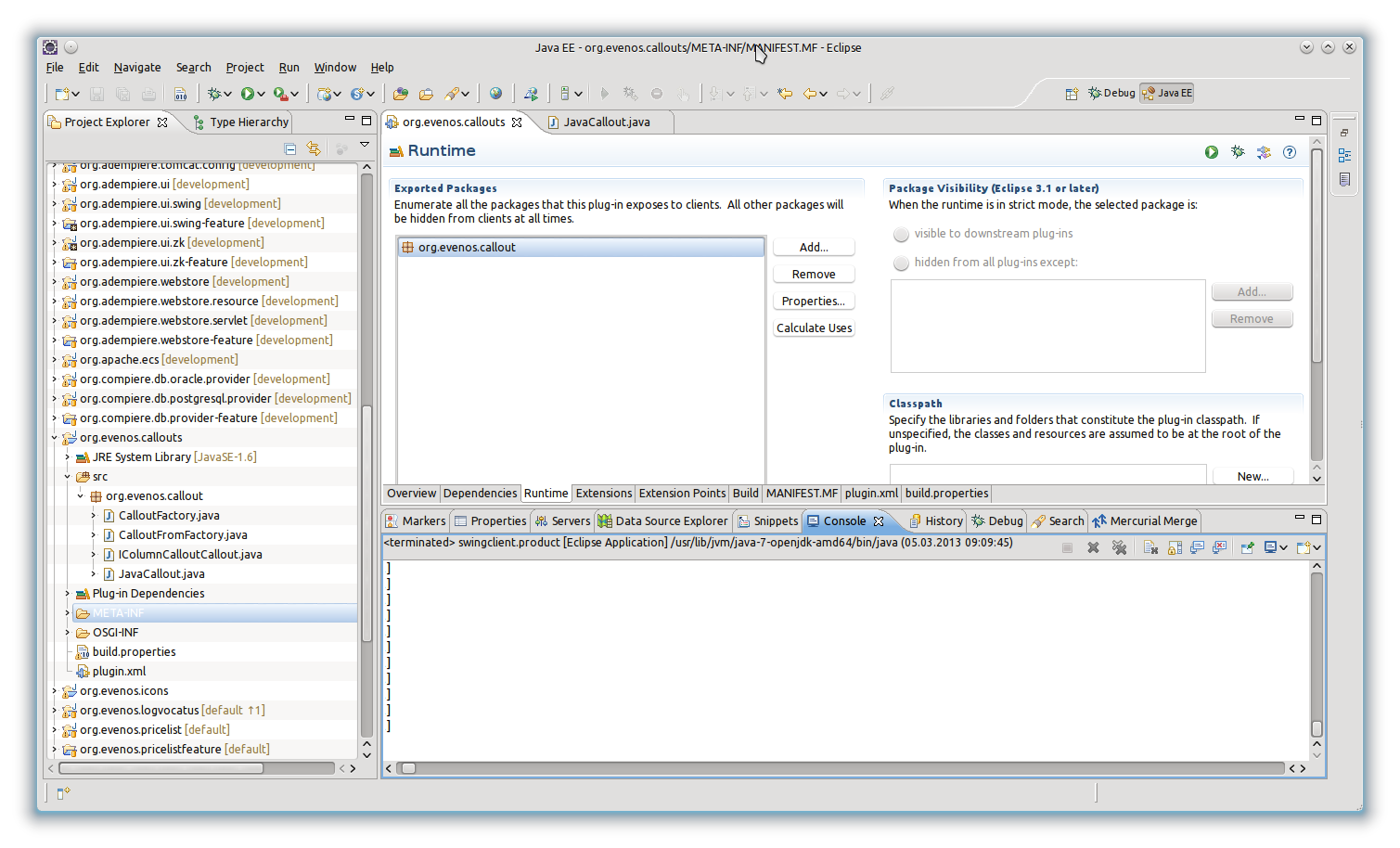The width and height of the screenshot is (1400, 848).
Task: Switch to the Debug perspective
Action: pyautogui.click(x=1111, y=93)
